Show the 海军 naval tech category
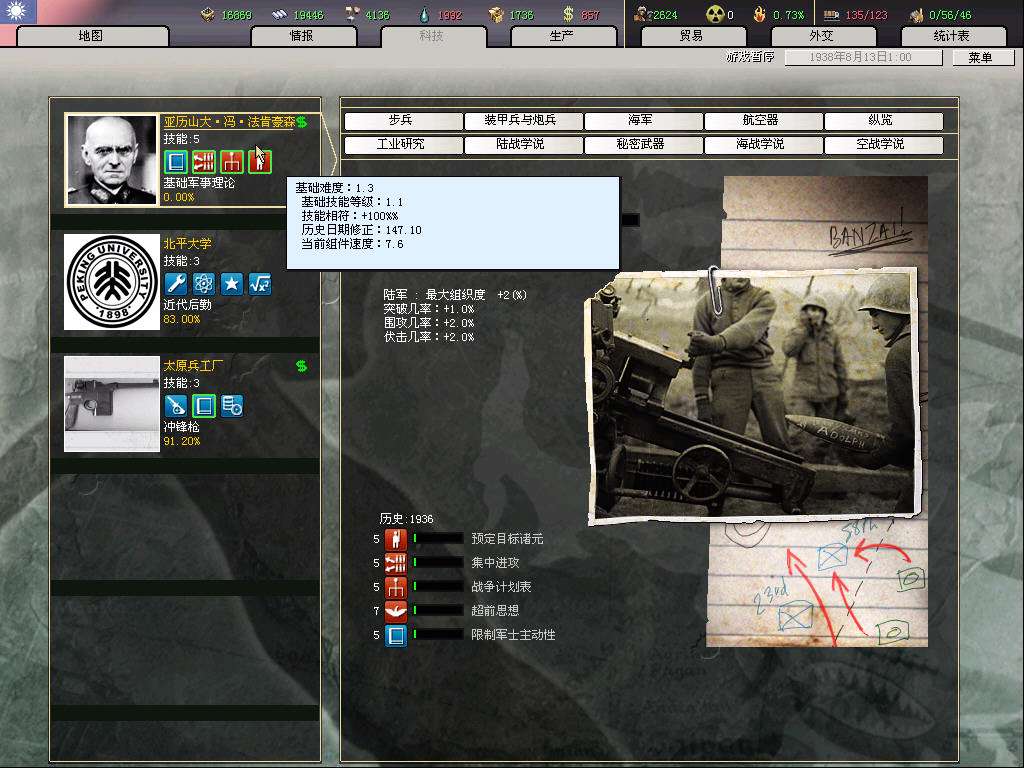1024x768 pixels. 643,121
